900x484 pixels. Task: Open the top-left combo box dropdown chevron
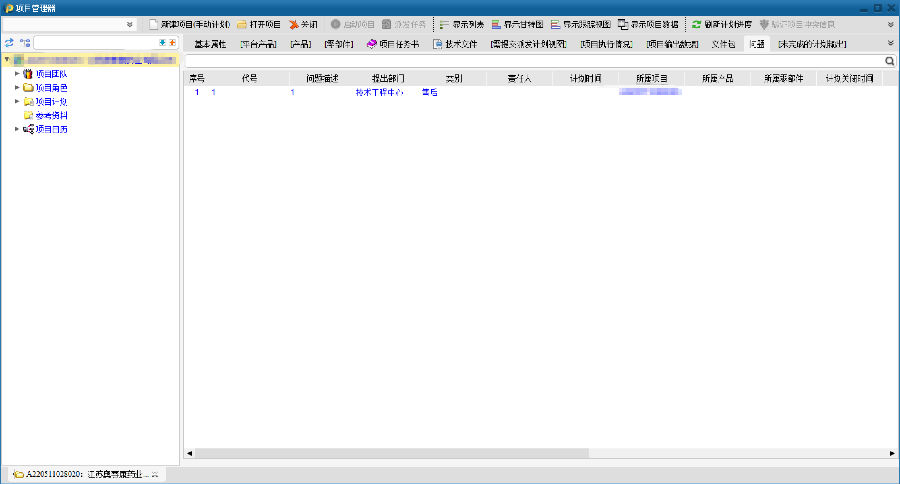130,25
